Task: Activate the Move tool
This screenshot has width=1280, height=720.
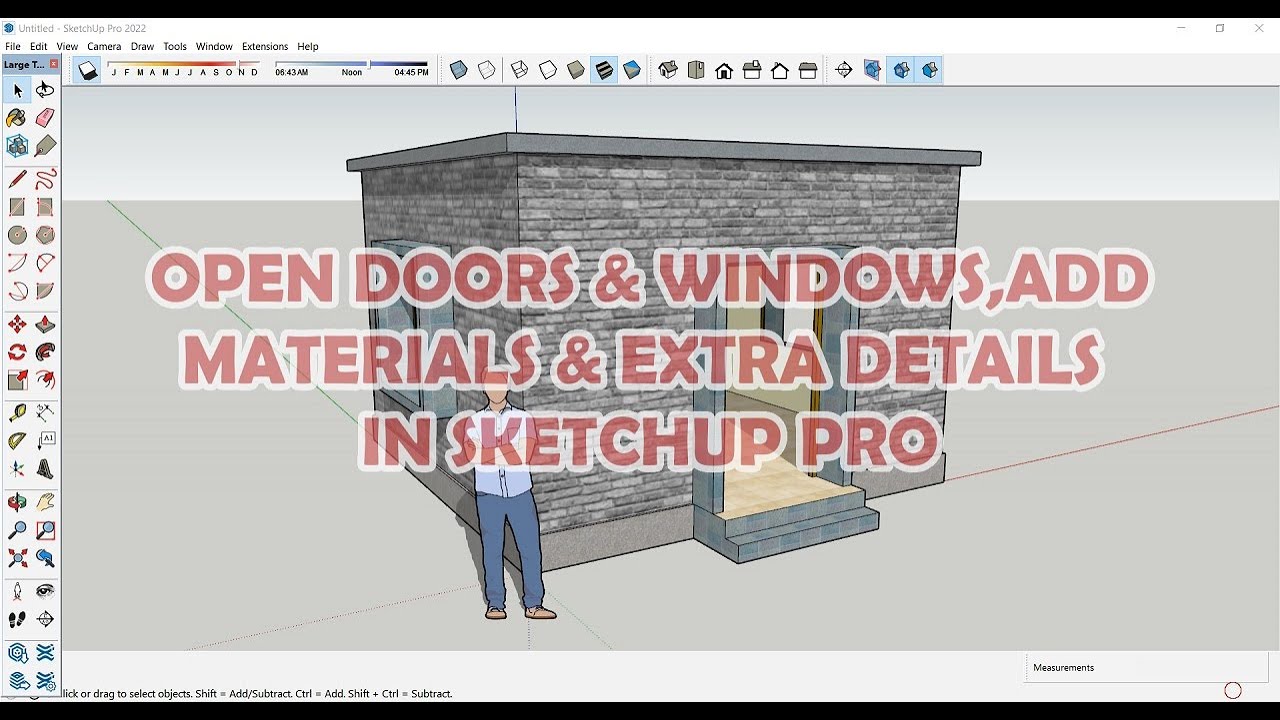Action: click(x=17, y=325)
